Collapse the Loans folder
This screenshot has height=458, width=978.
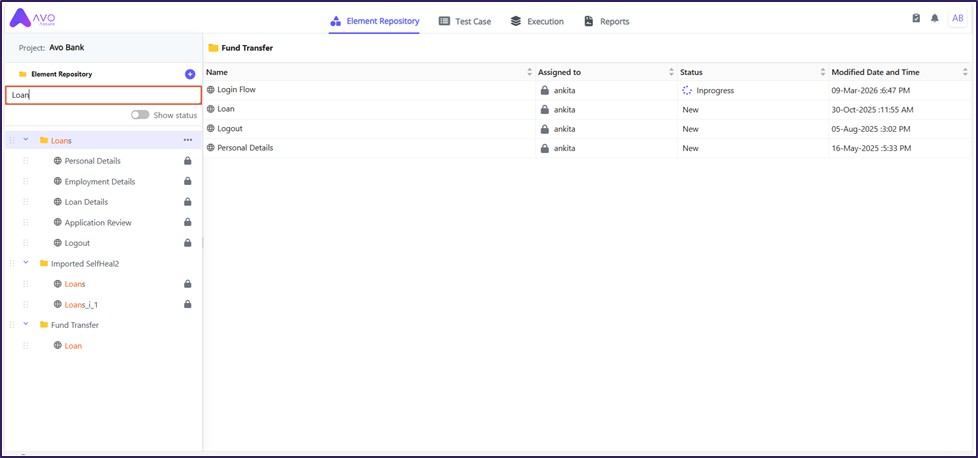(26, 140)
